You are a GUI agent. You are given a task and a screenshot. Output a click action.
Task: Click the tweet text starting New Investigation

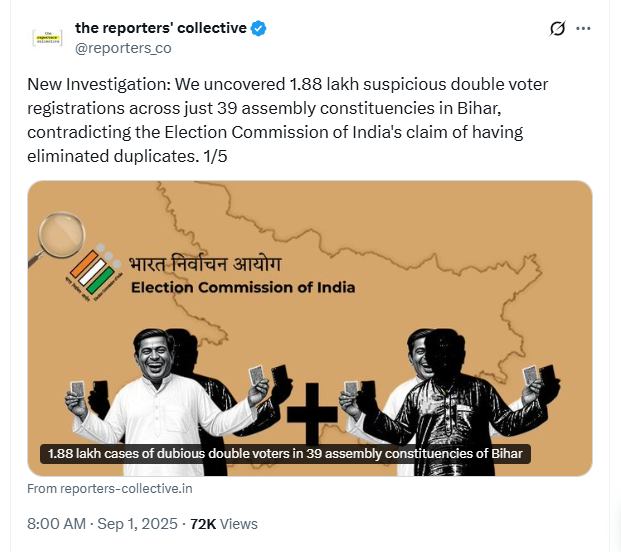pos(288,120)
